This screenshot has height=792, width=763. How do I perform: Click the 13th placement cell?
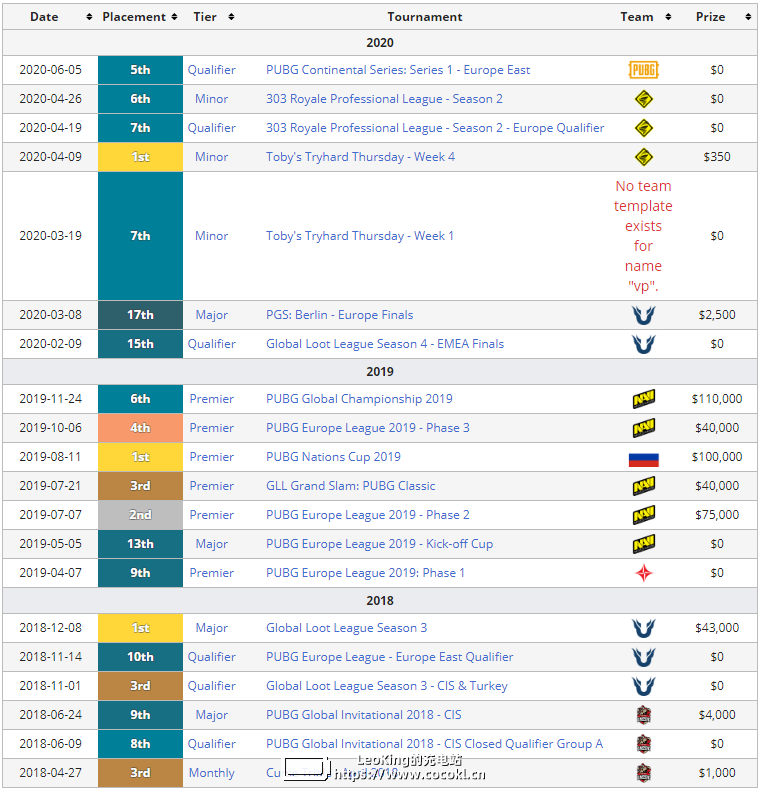click(140, 544)
